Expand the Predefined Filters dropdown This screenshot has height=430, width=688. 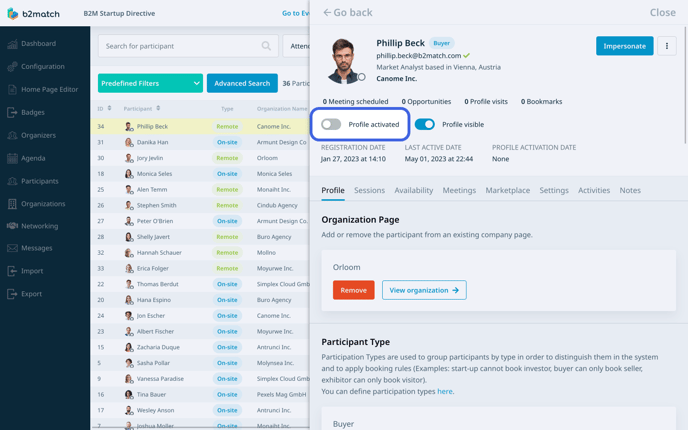[150, 83]
